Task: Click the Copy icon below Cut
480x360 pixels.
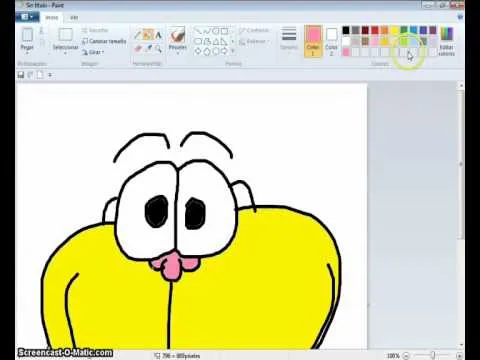Action: tap(42, 42)
